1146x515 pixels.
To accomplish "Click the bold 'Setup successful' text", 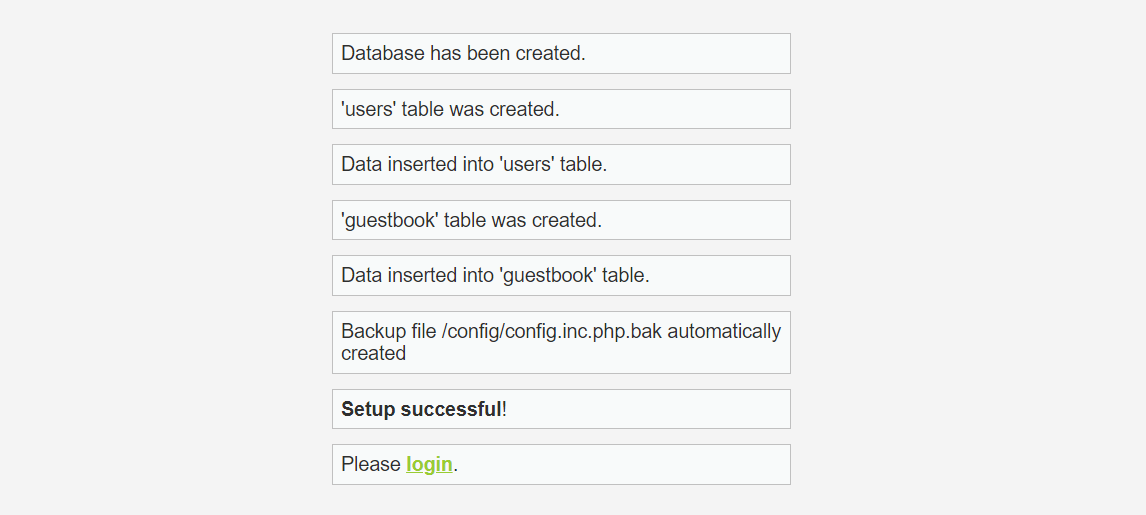I will click(421, 409).
